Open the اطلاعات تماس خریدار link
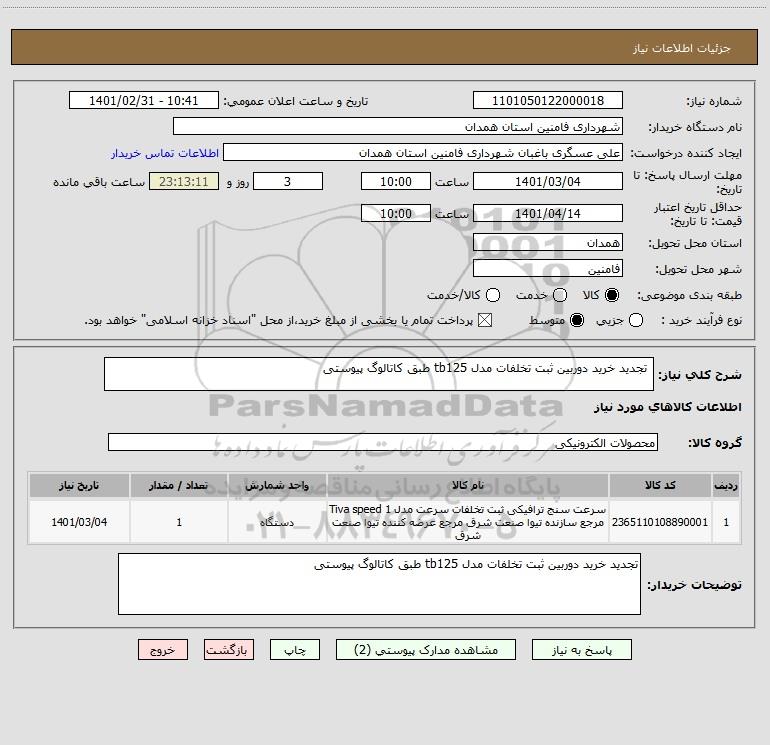 165,153
